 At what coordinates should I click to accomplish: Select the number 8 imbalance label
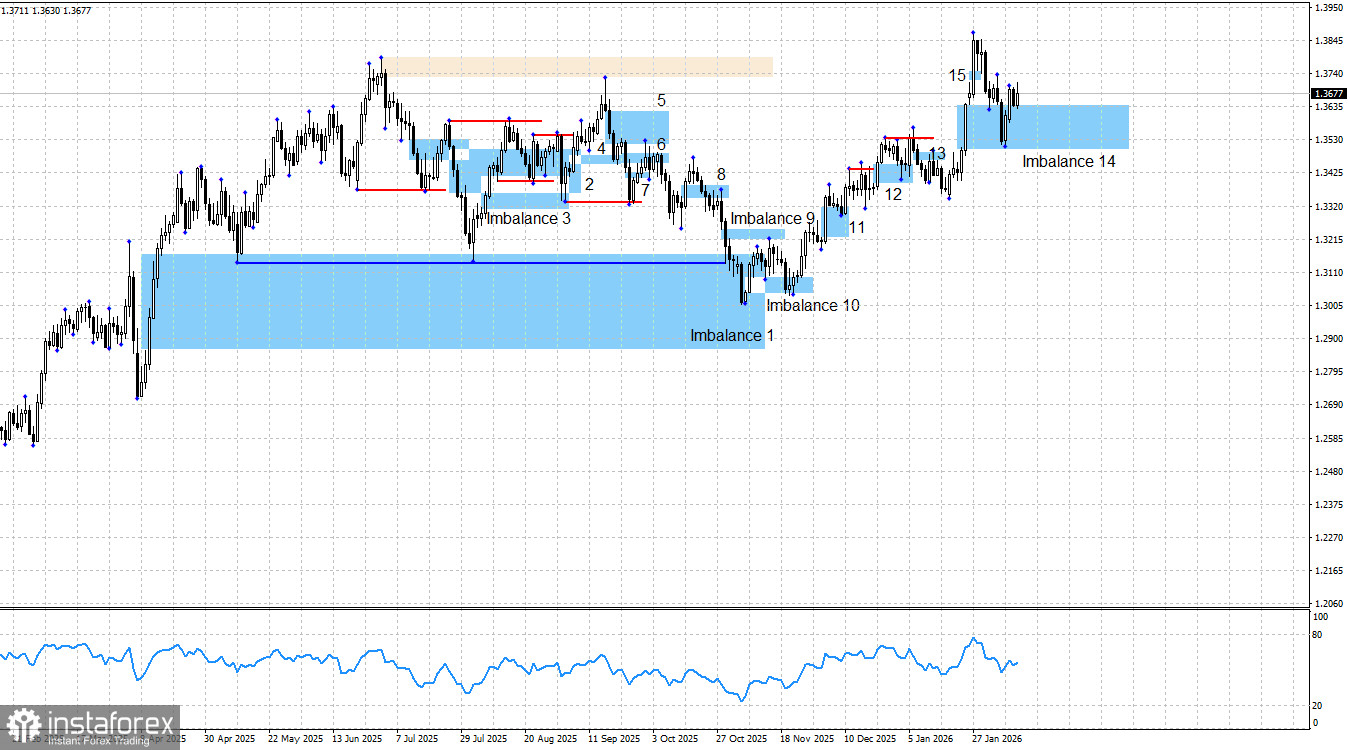pyautogui.click(x=721, y=175)
